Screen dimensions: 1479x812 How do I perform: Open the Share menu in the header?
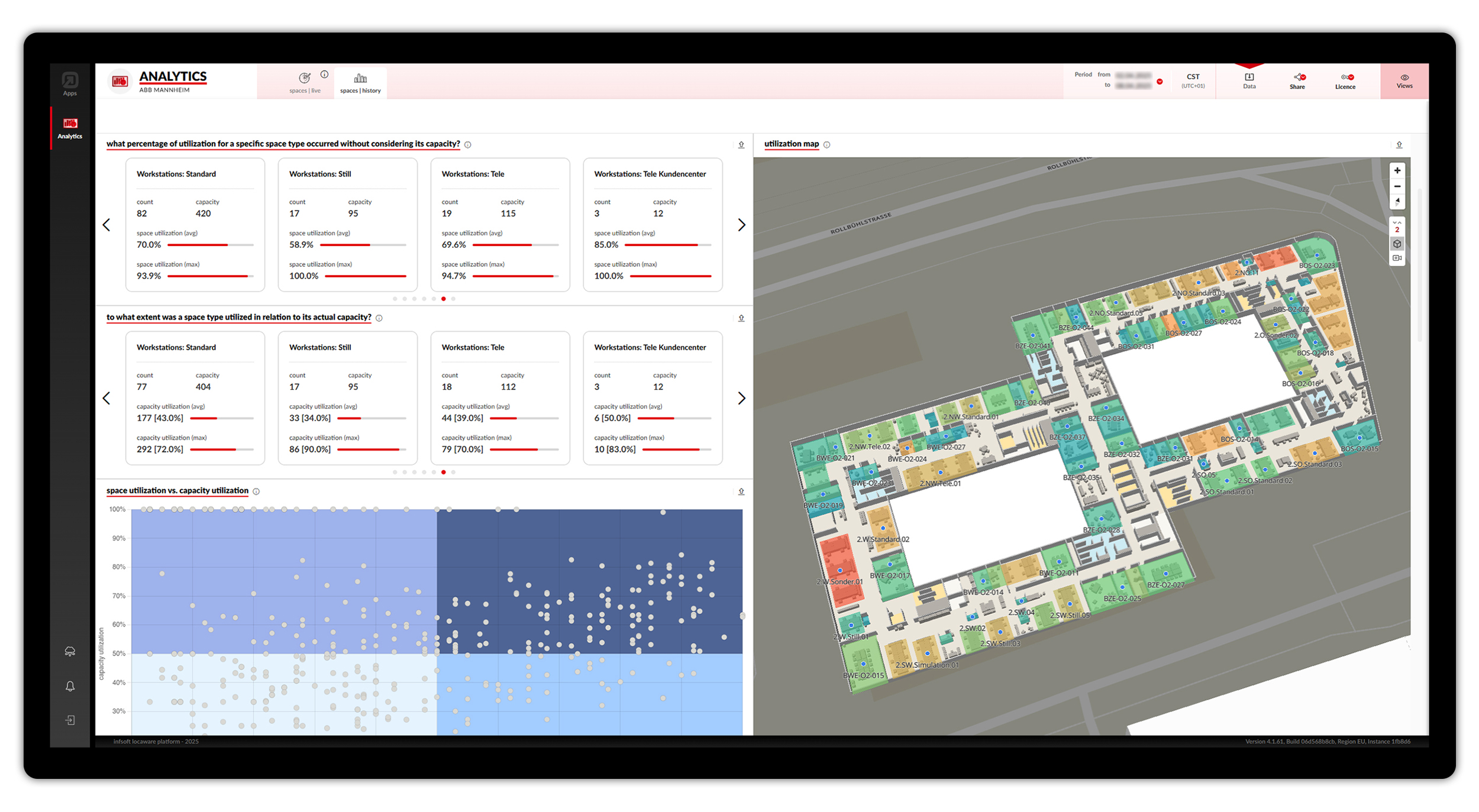(x=1297, y=81)
